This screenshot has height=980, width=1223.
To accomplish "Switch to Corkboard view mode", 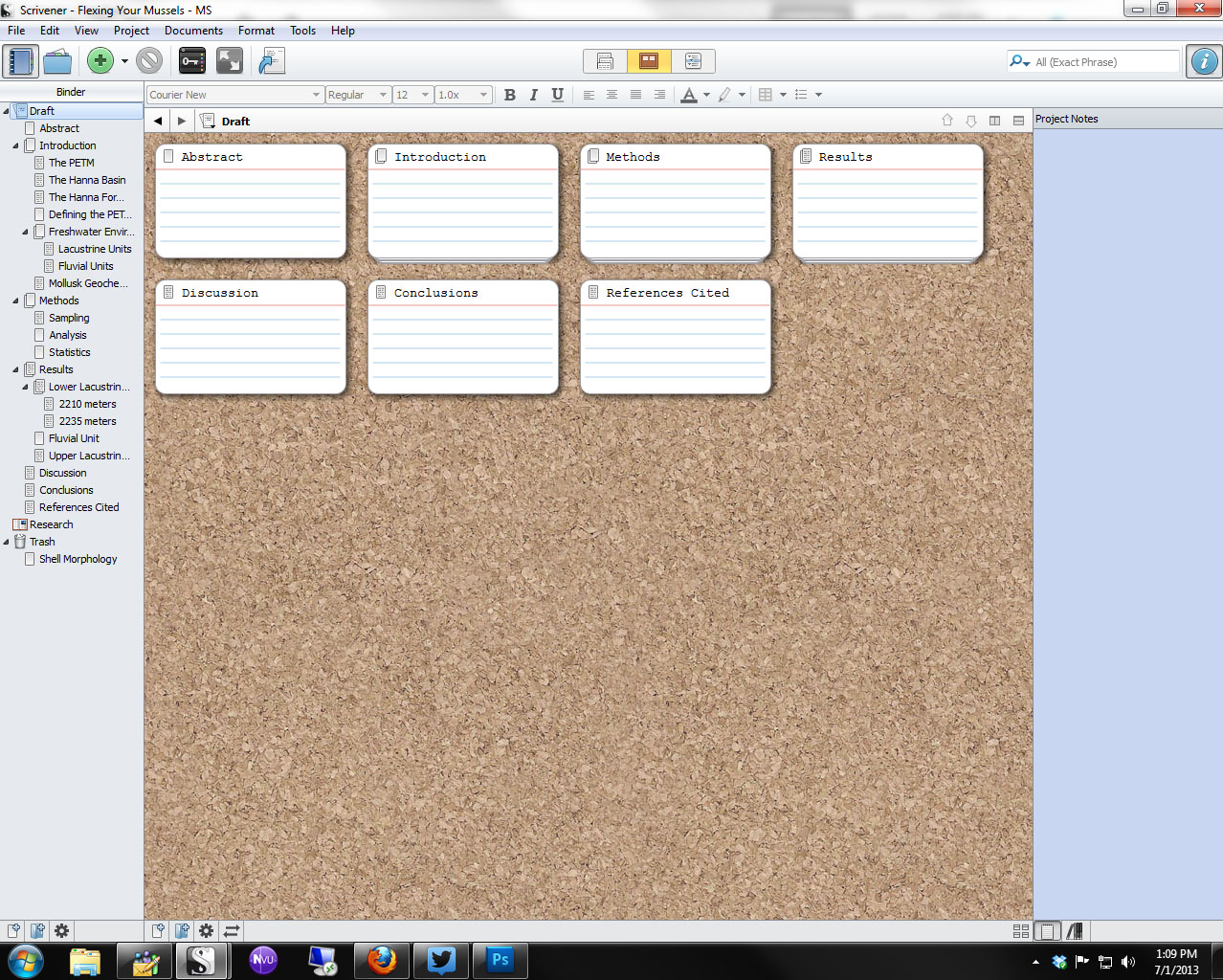I will coord(649,61).
